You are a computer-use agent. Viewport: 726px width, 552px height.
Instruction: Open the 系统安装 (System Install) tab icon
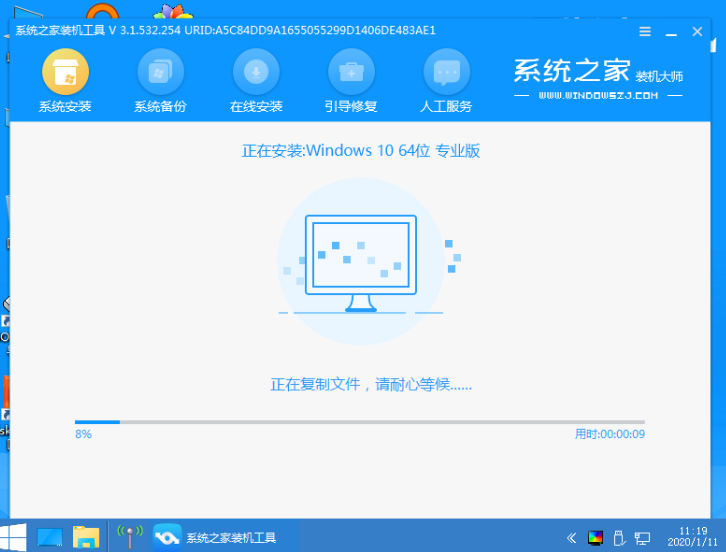64,72
